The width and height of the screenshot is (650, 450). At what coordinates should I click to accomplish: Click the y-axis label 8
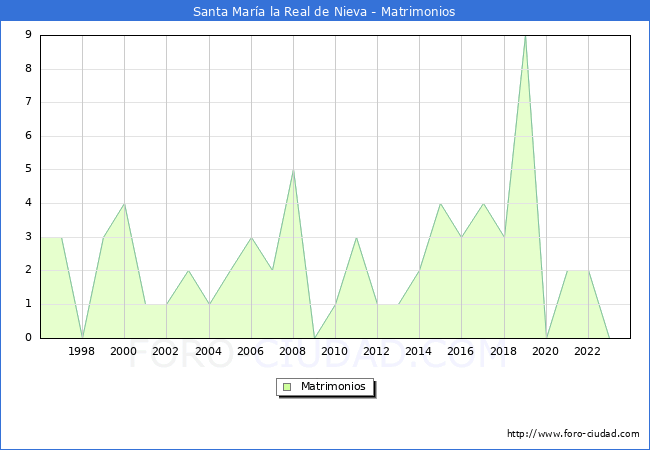coord(29,68)
